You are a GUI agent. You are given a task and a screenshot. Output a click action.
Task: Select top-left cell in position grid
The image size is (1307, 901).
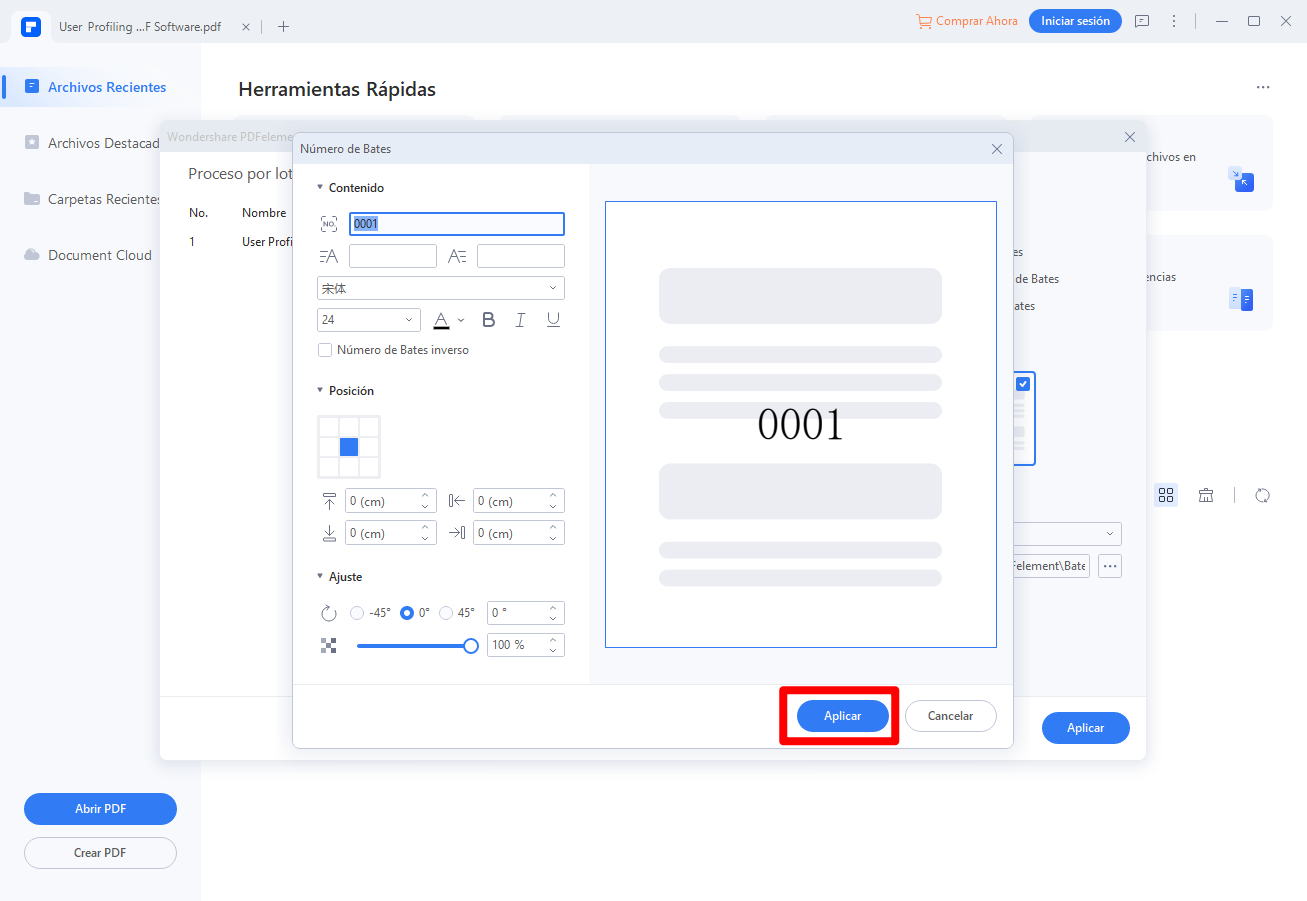pyautogui.click(x=329, y=427)
